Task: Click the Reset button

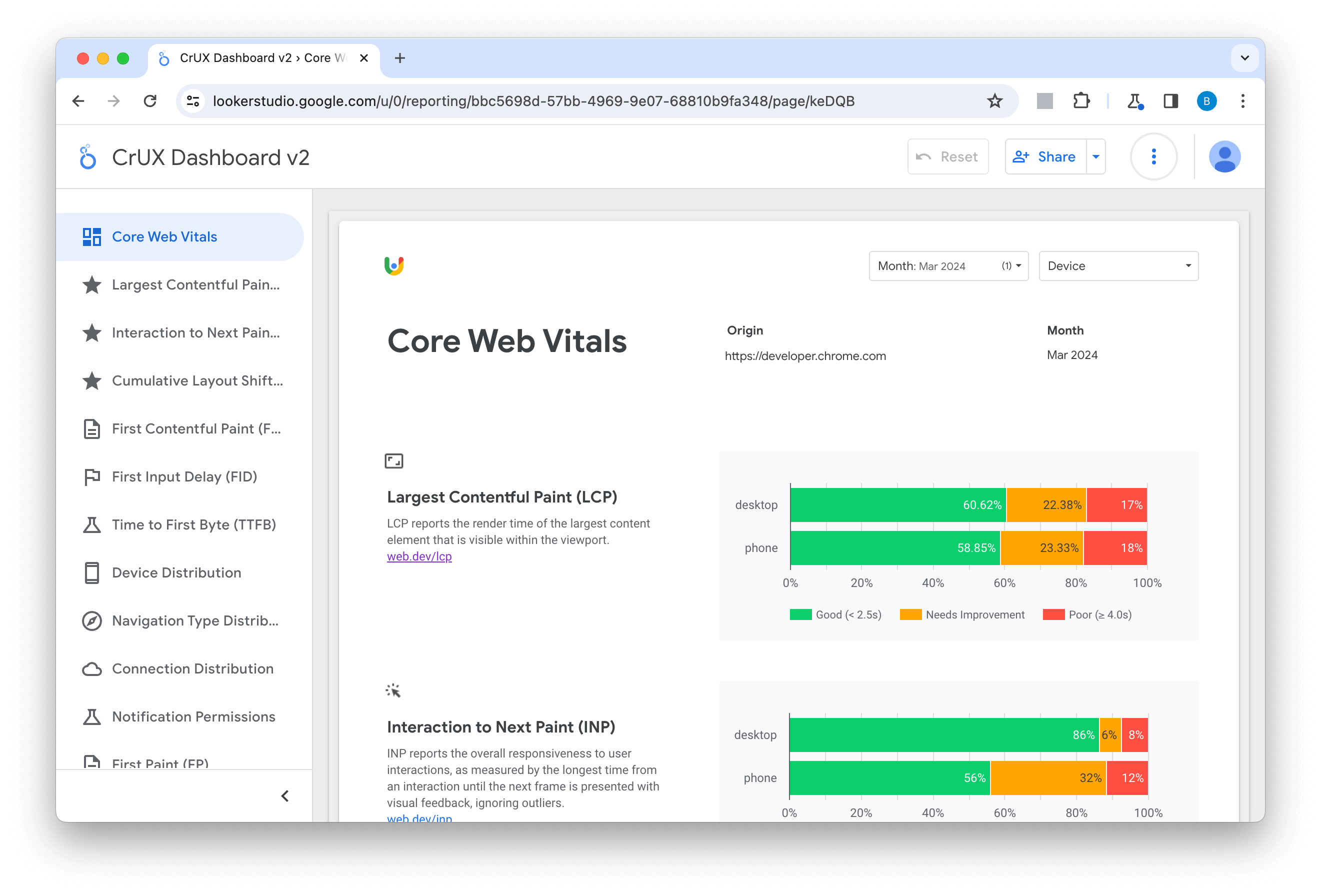Action: tap(948, 156)
